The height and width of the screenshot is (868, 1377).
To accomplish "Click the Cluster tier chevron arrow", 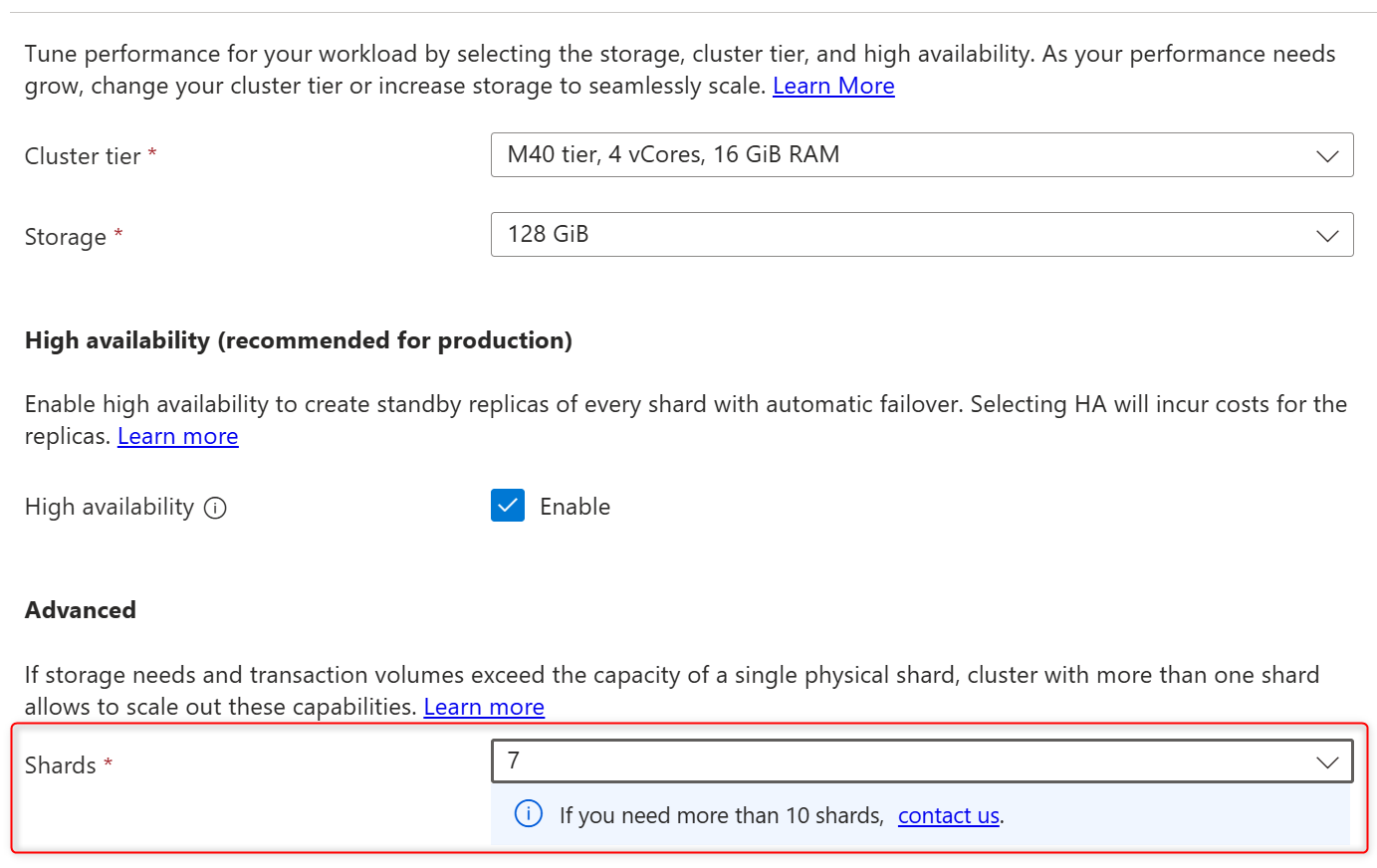I will pos(1327,156).
